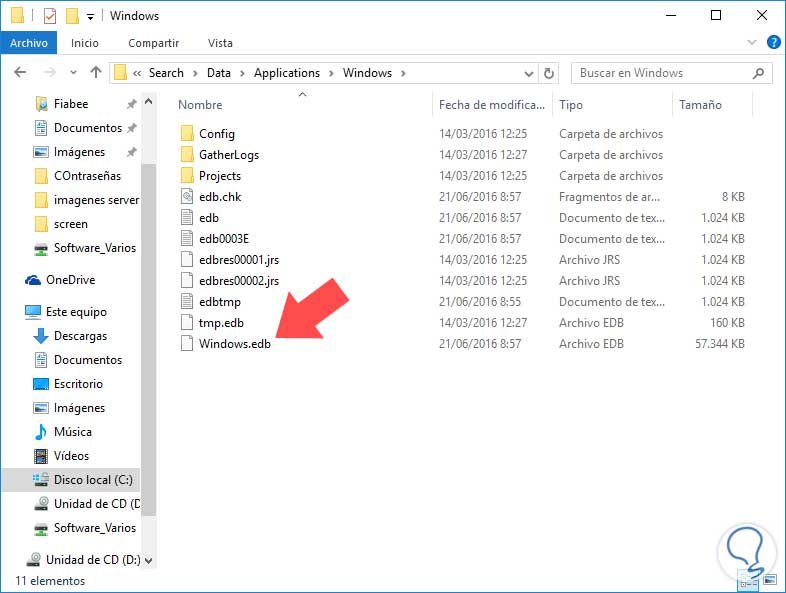786x593 pixels.
Task: Select the Windows.edb file name
Action: click(235, 344)
